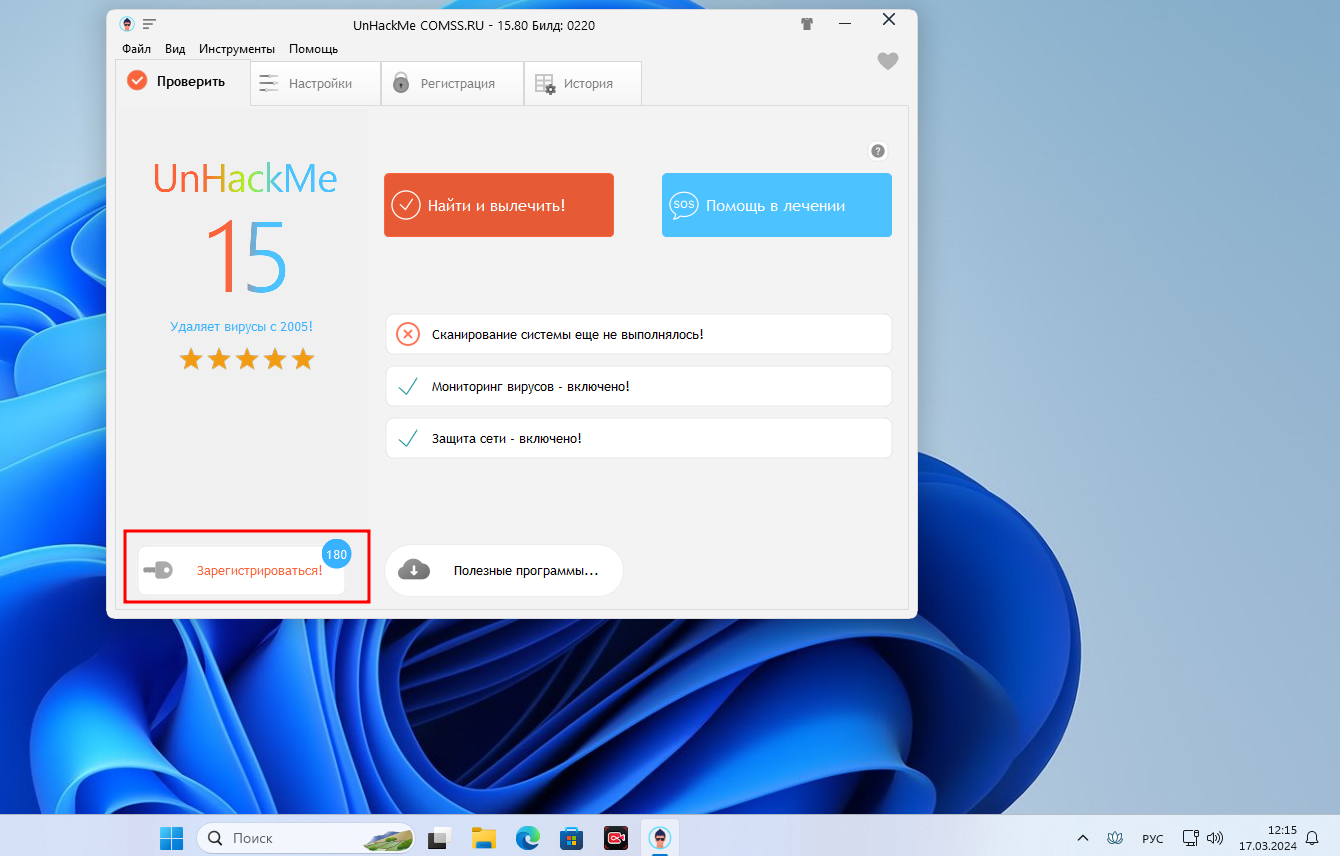Open Microsoft Edge from the taskbar

click(x=527, y=837)
